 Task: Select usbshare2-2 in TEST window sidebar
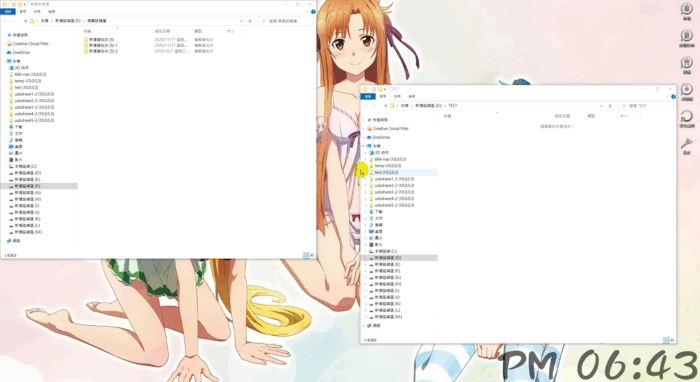pos(392,186)
